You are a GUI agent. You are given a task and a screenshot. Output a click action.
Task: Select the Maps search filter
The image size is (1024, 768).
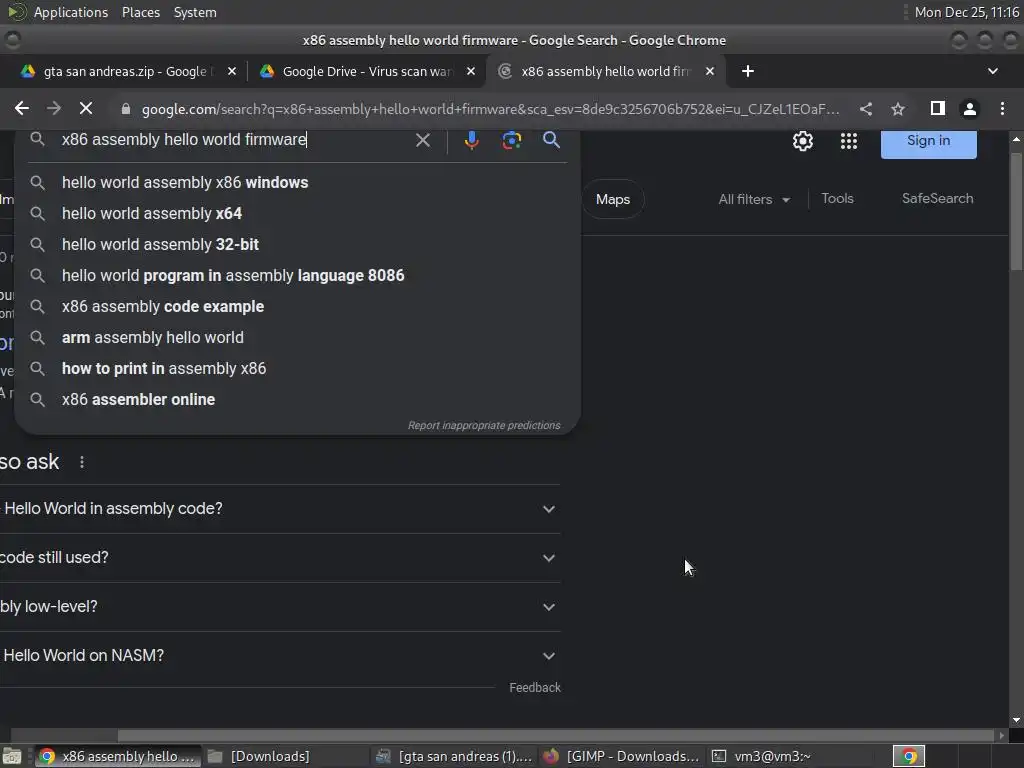click(x=613, y=199)
